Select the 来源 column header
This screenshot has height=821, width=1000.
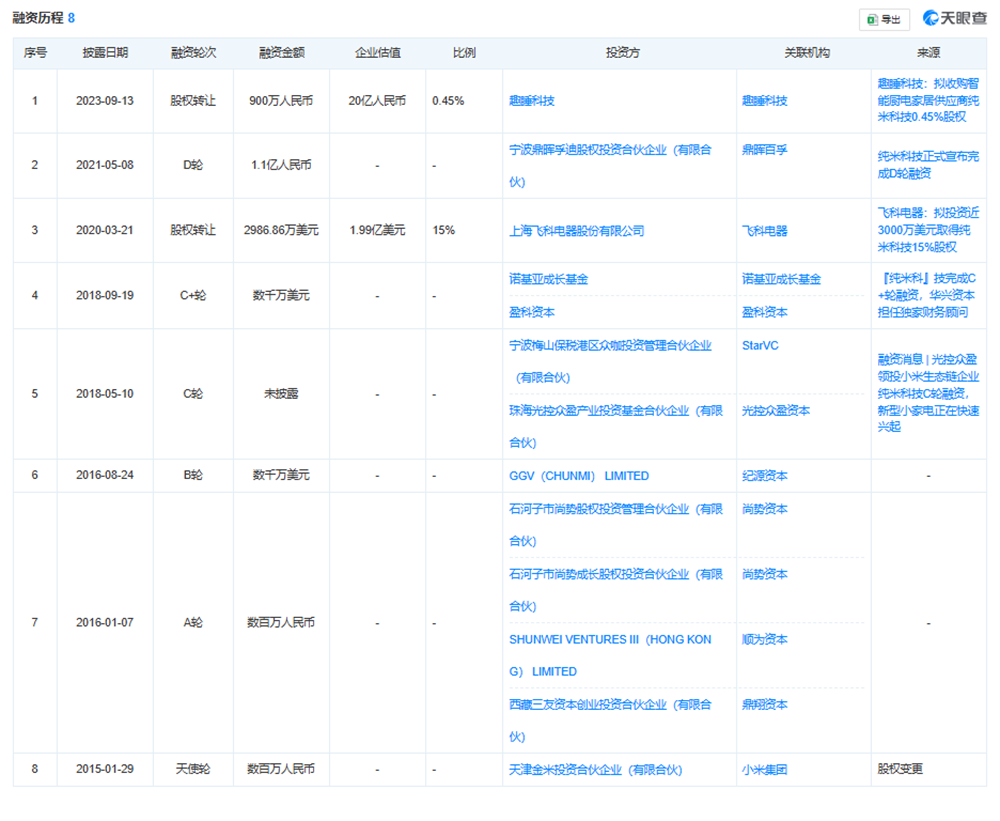pos(928,53)
